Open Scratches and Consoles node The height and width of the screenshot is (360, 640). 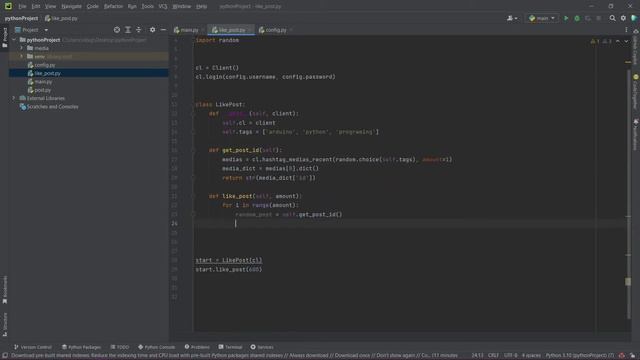[x=49, y=107]
